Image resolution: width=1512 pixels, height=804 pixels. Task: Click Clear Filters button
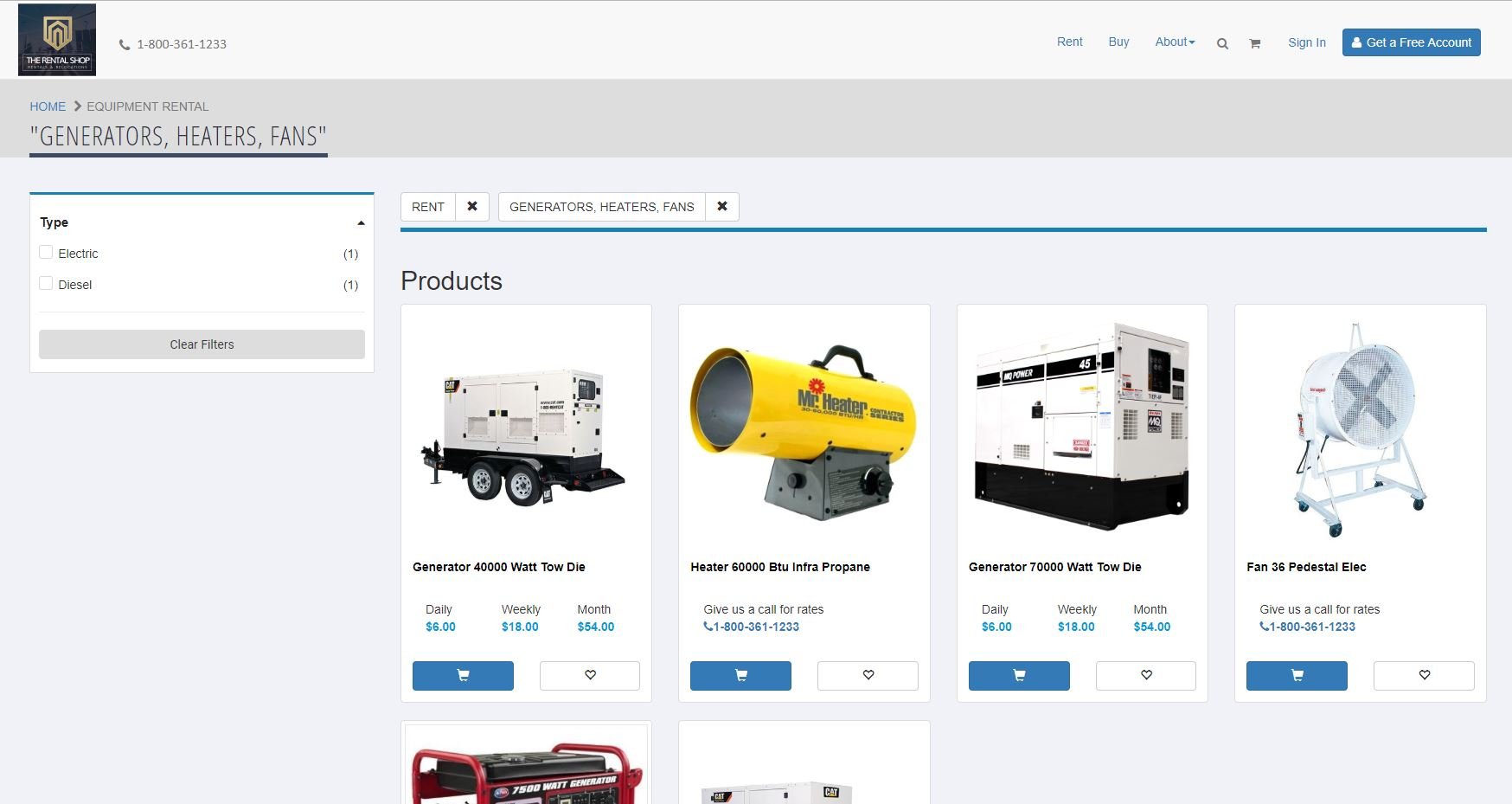tap(202, 344)
